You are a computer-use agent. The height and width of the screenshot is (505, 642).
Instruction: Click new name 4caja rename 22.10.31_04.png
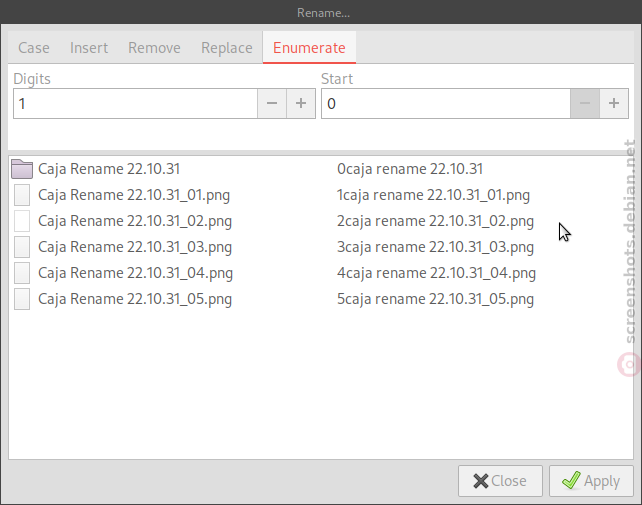pyautogui.click(x=436, y=273)
